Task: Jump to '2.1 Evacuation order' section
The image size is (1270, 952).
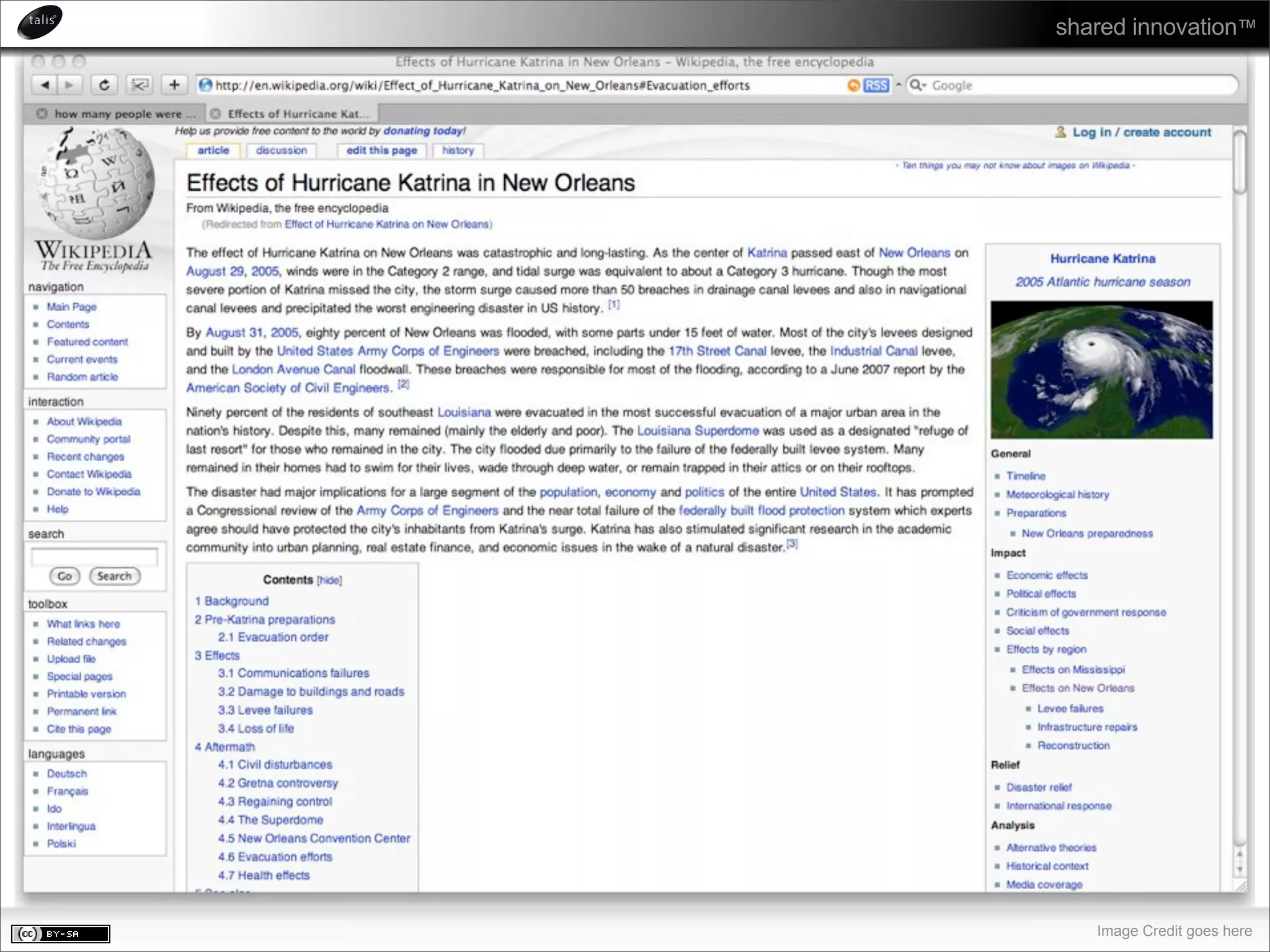Action: point(273,637)
